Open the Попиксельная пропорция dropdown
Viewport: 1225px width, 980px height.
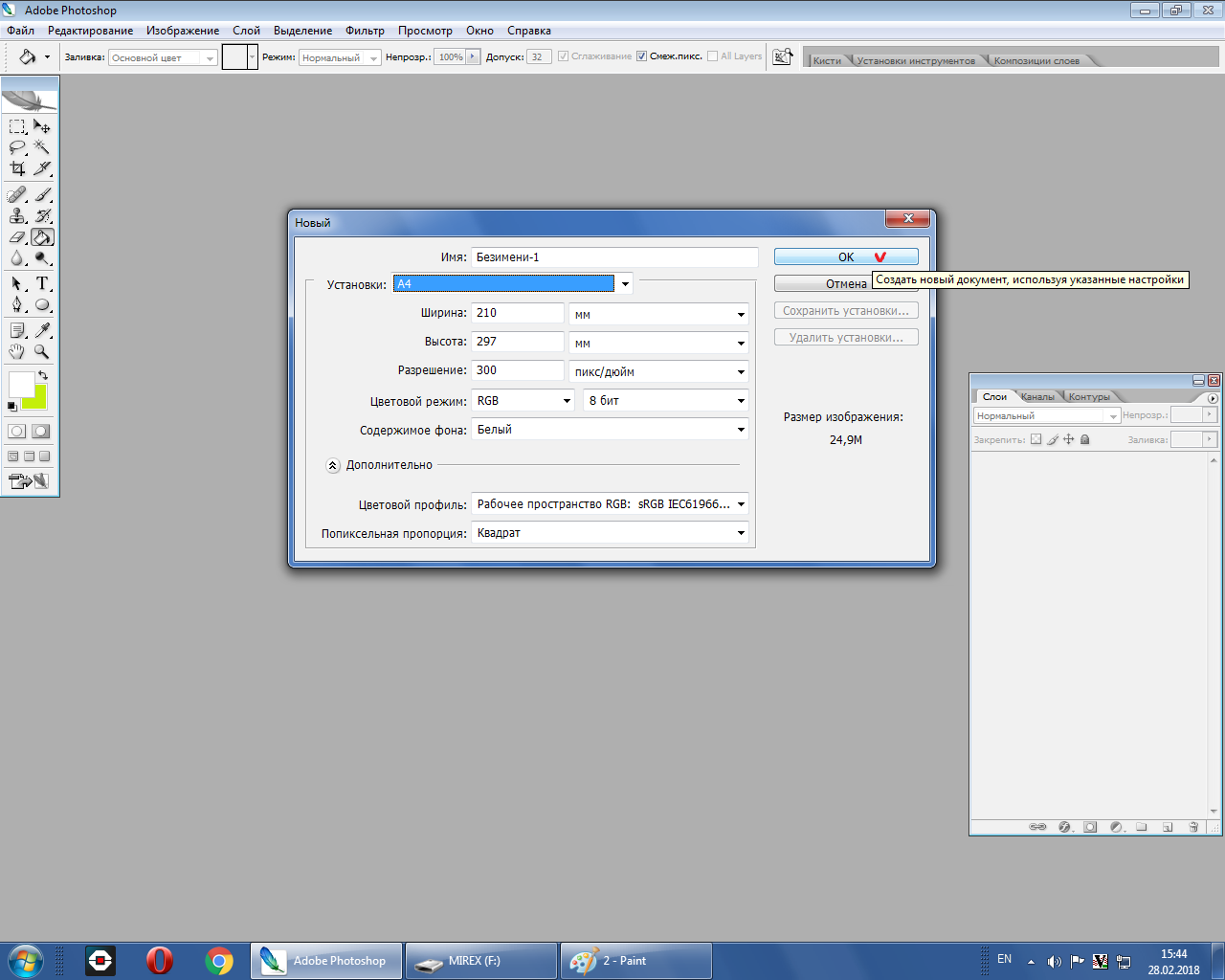point(610,533)
